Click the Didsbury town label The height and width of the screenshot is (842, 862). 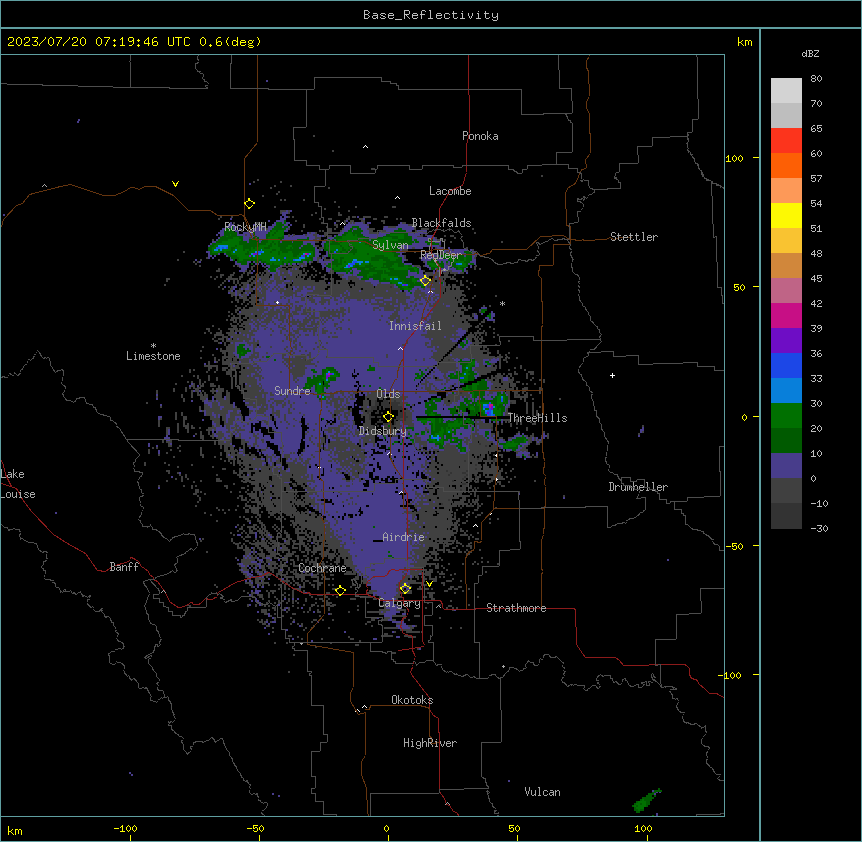tap(383, 431)
